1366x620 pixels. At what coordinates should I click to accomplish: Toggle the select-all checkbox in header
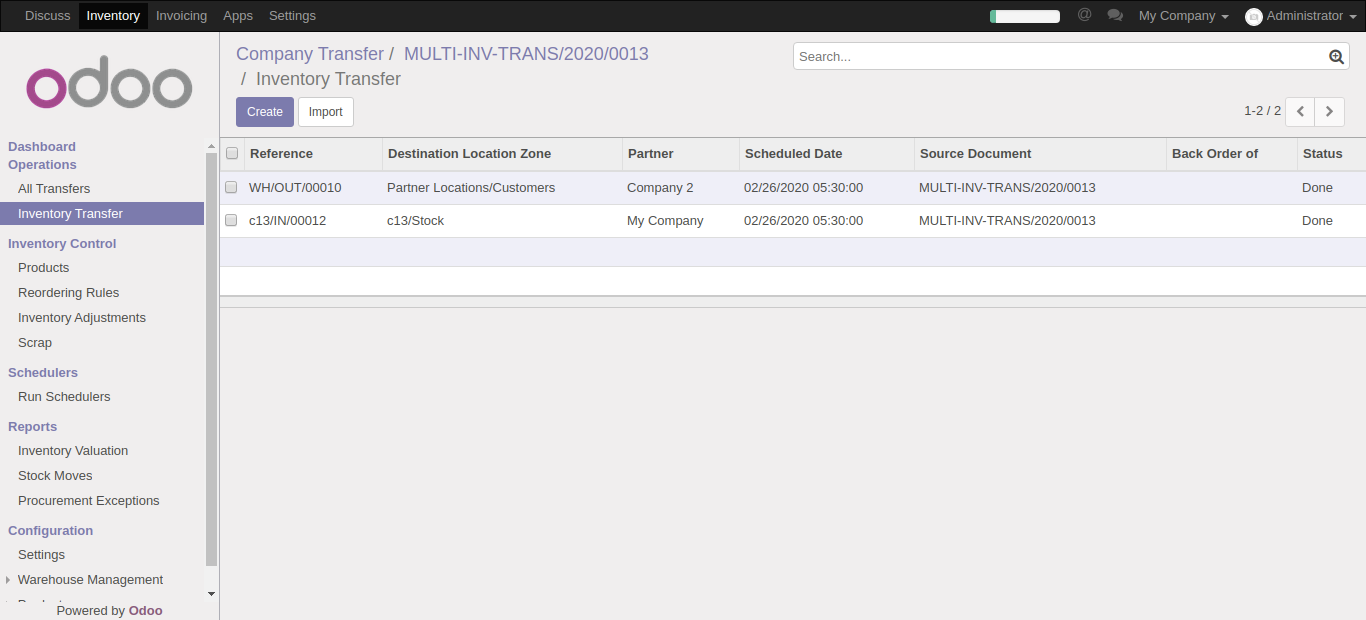pos(232,154)
